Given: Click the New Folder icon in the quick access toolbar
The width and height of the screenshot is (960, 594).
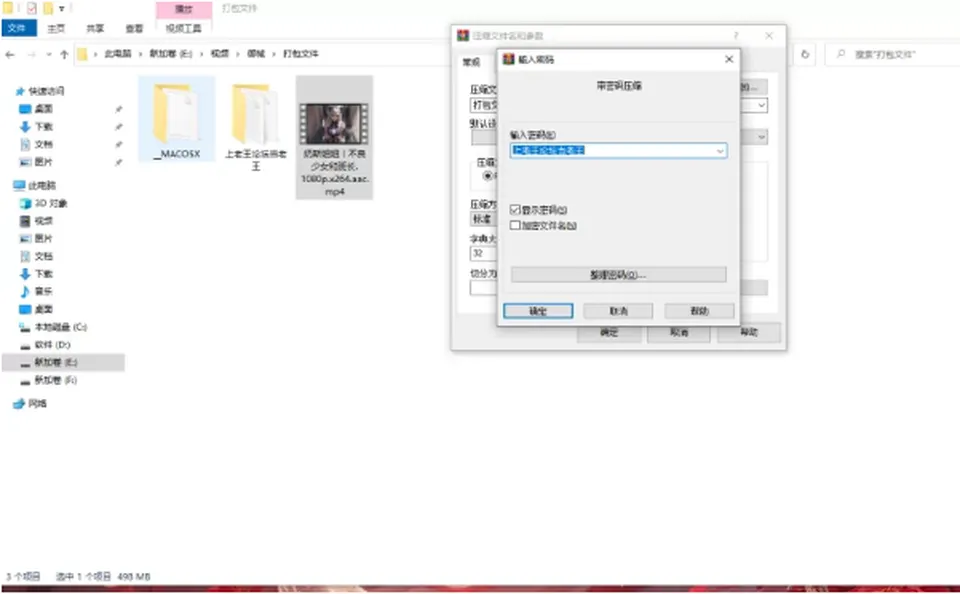Looking at the screenshot, I should pos(48,9).
